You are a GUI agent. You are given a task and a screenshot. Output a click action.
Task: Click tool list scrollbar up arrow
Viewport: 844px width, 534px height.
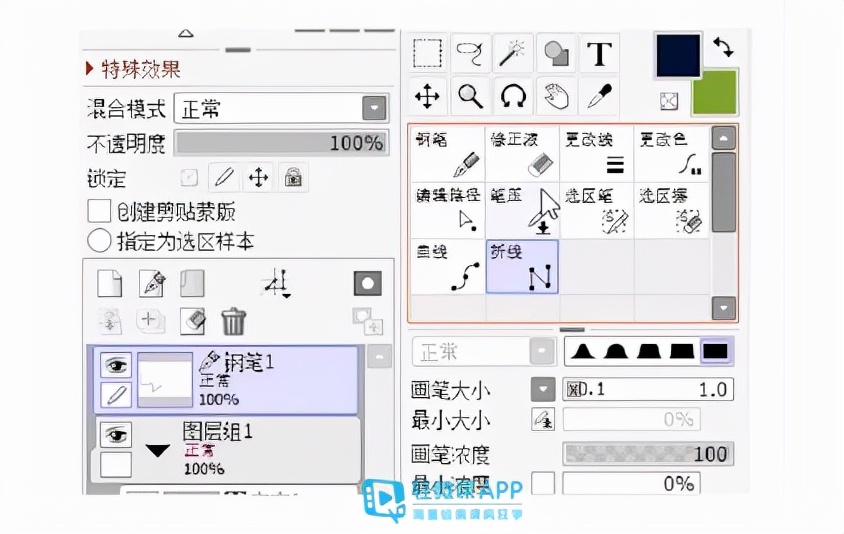[724, 138]
